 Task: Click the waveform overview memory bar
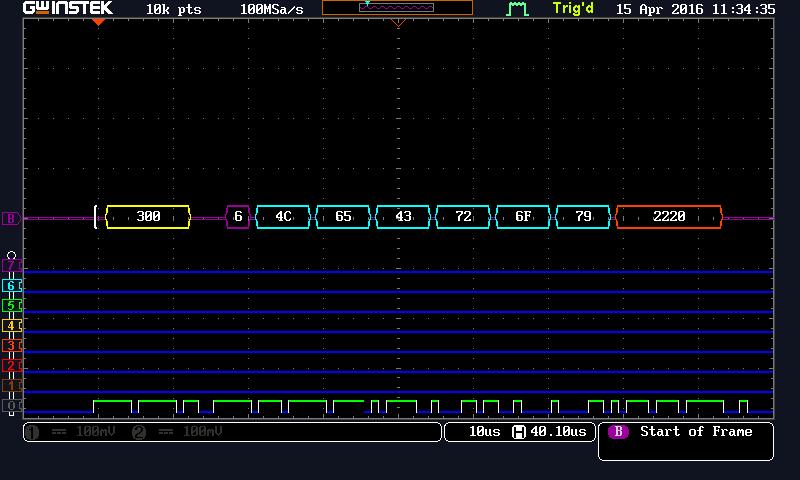(x=397, y=8)
